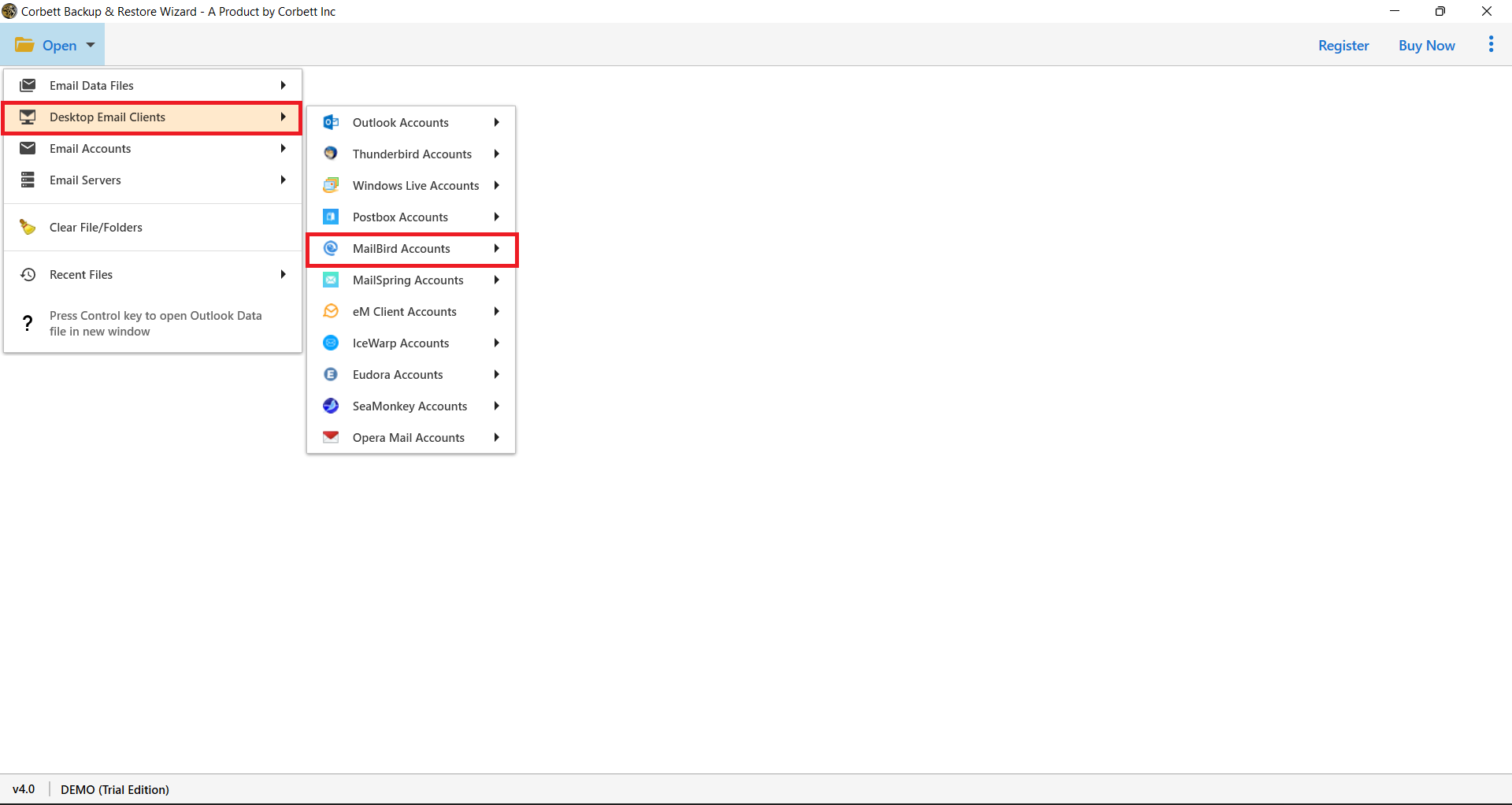Screen dimensions: 1512x805
Task: Expand the Recent Files submenu arrow
Action: click(x=283, y=274)
